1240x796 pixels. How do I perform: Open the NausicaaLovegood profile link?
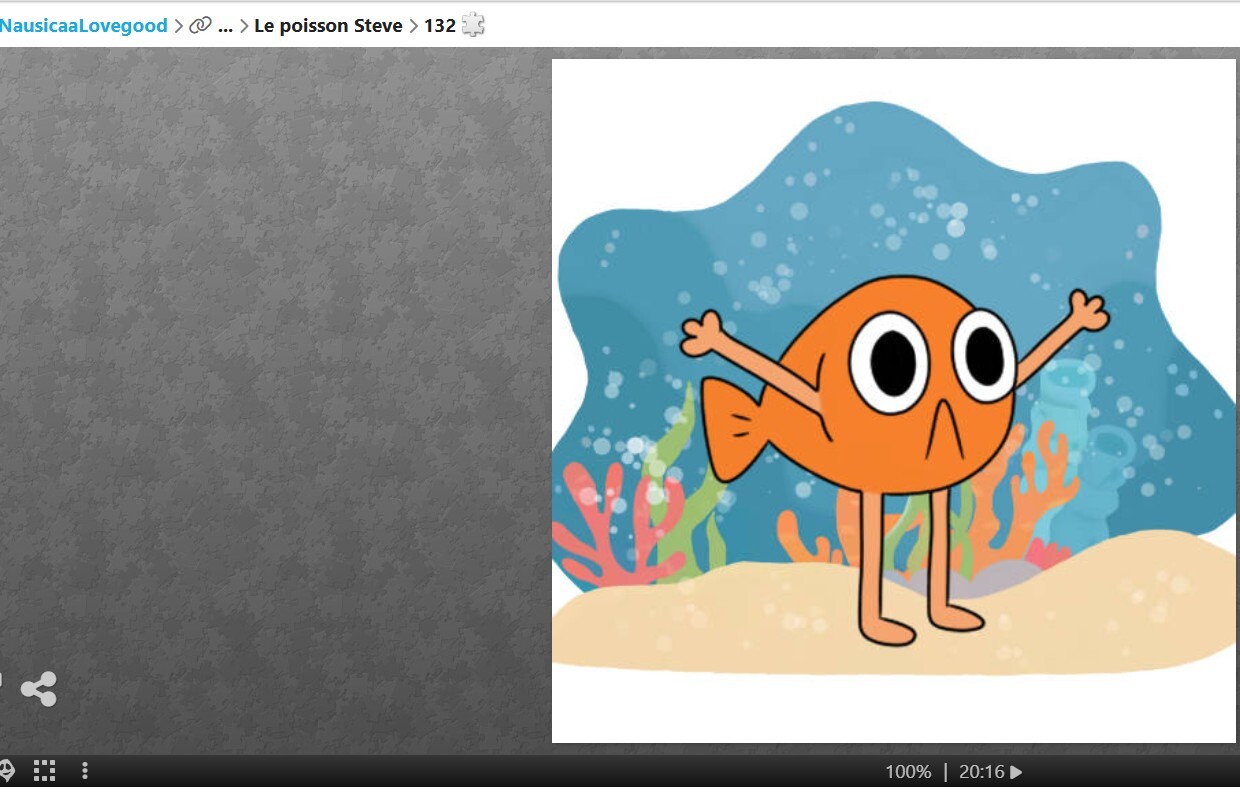(x=84, y=26)
